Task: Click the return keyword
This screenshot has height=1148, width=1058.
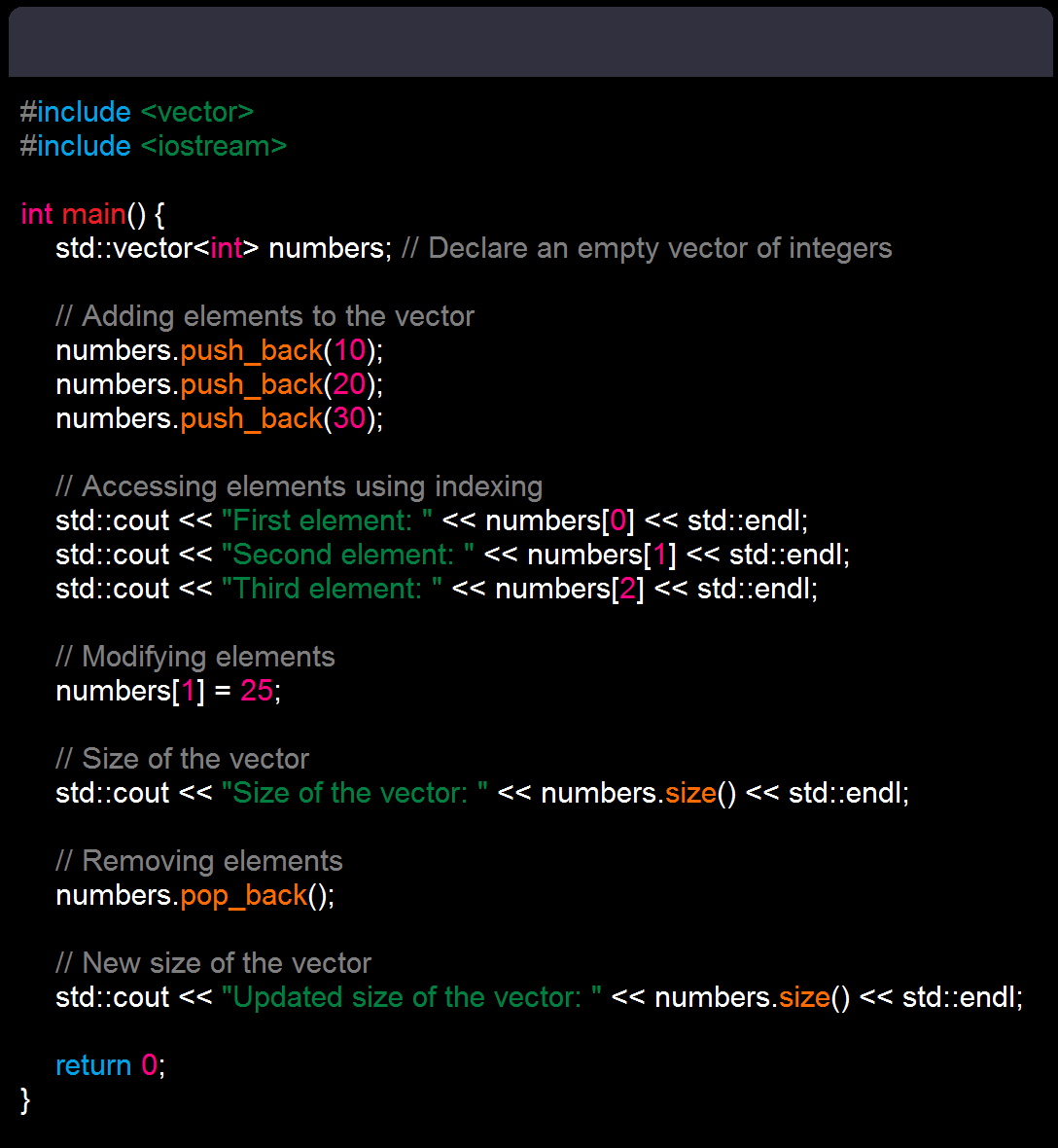Action: [x=93, y=1065]
